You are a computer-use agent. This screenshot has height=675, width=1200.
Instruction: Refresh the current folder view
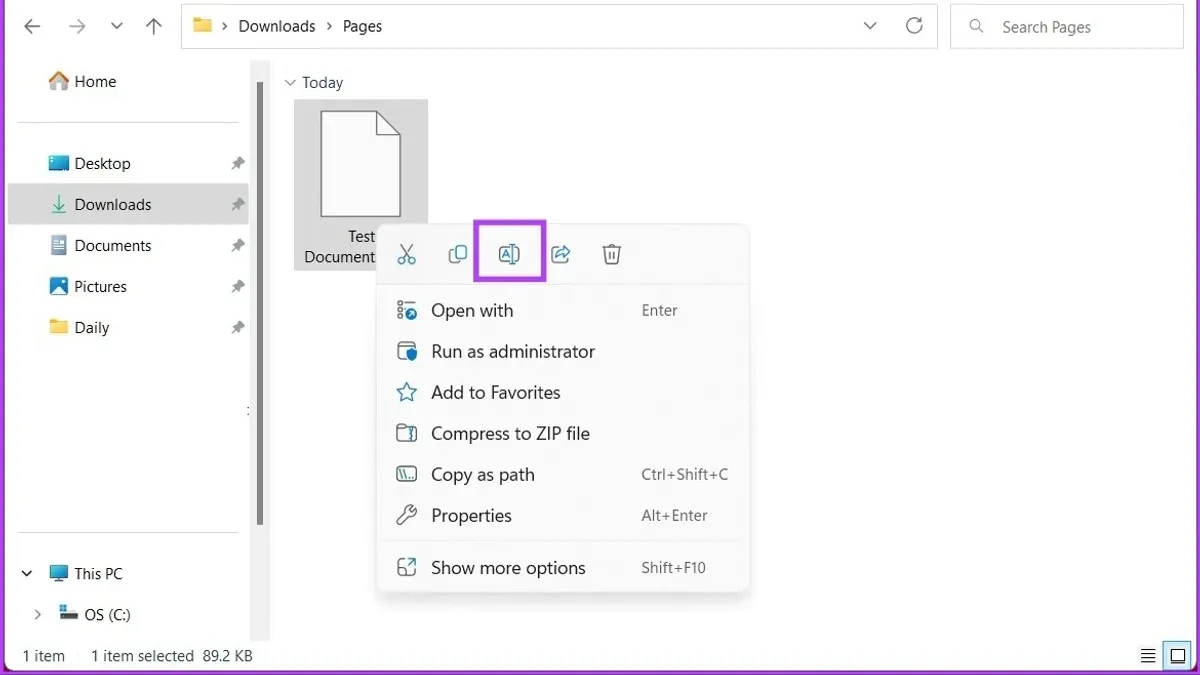(914, 26)
